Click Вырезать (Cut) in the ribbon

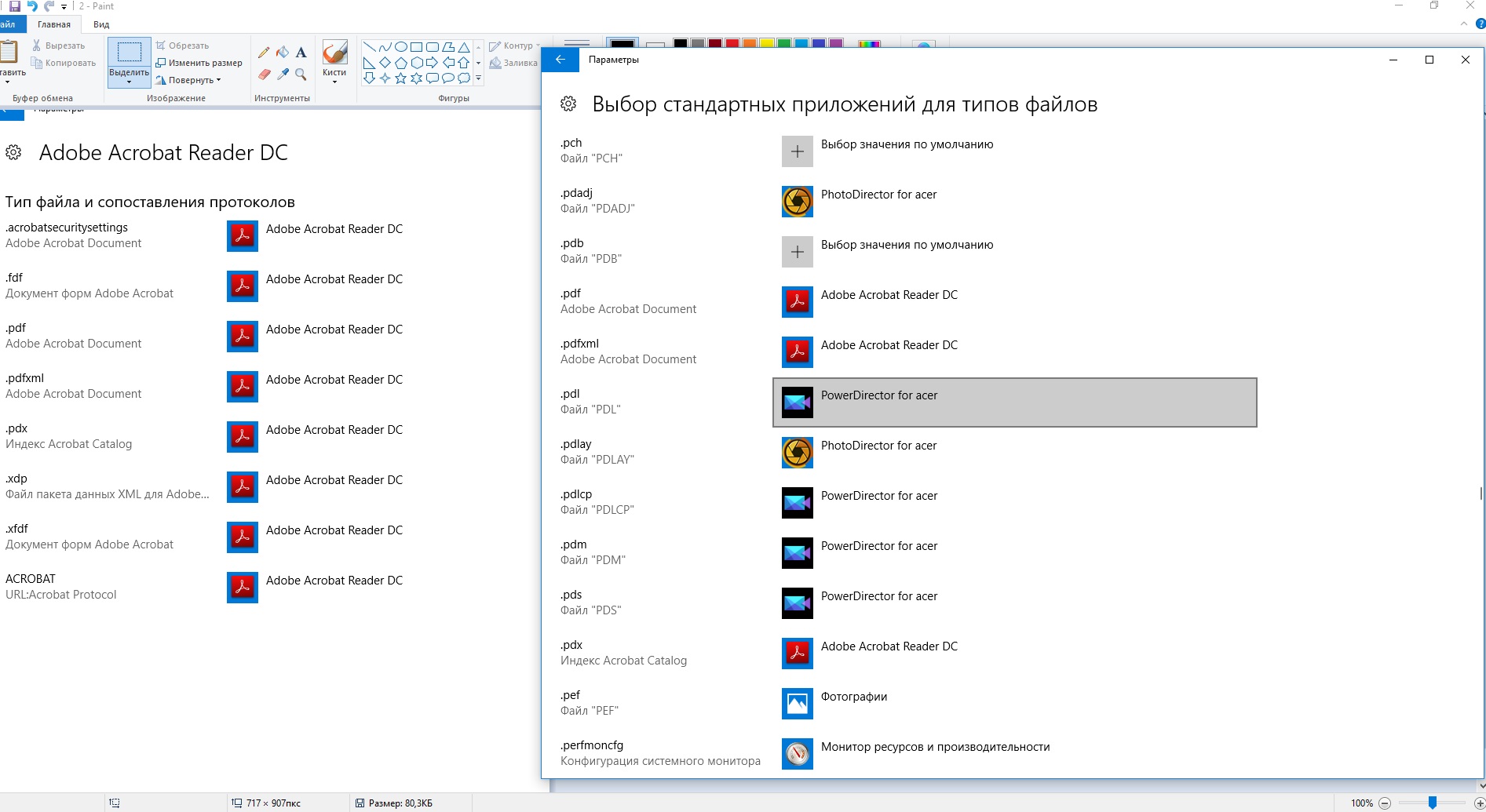tap(59, 46)
